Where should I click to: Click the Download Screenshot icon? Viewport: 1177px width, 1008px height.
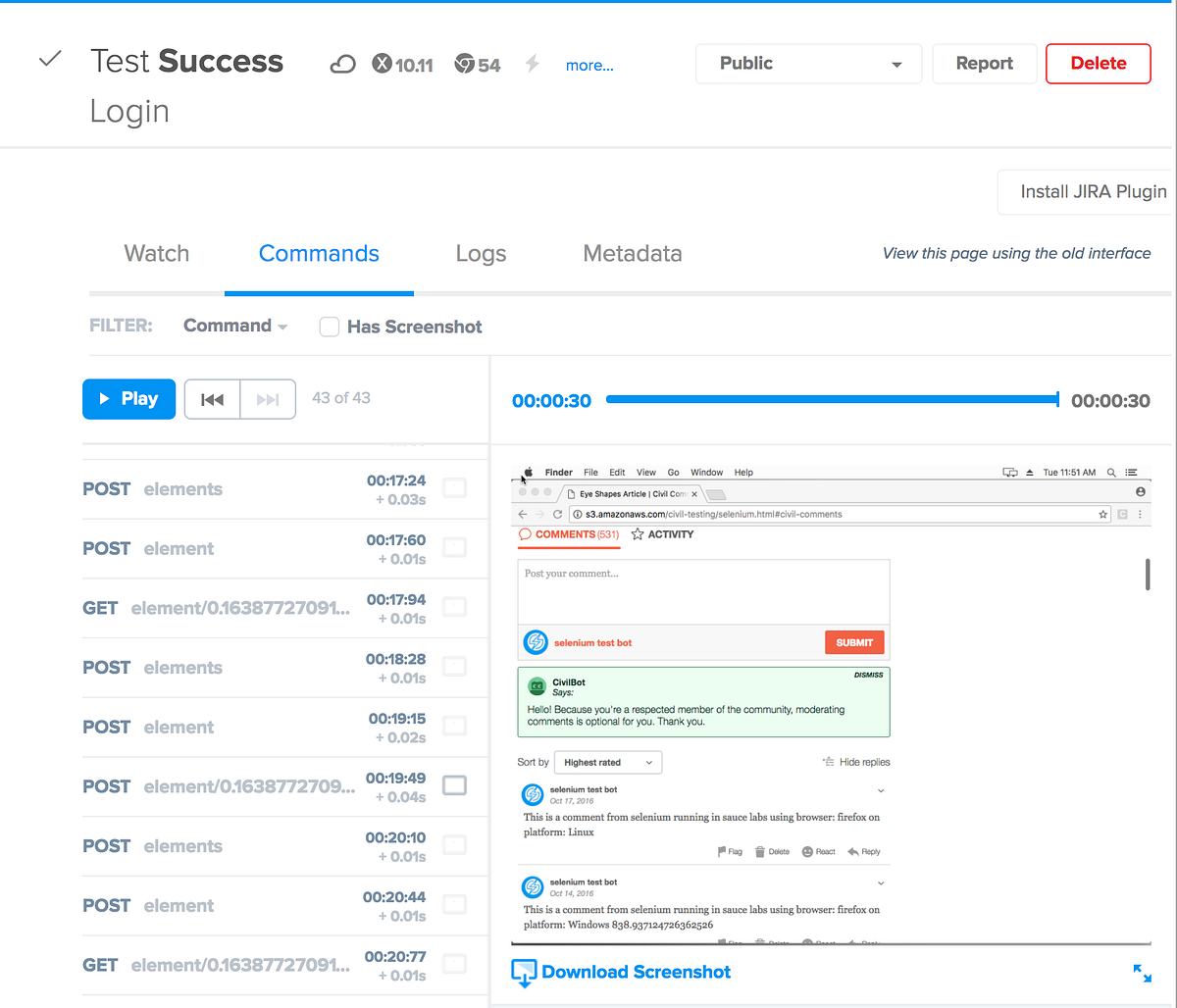point(523,972)
